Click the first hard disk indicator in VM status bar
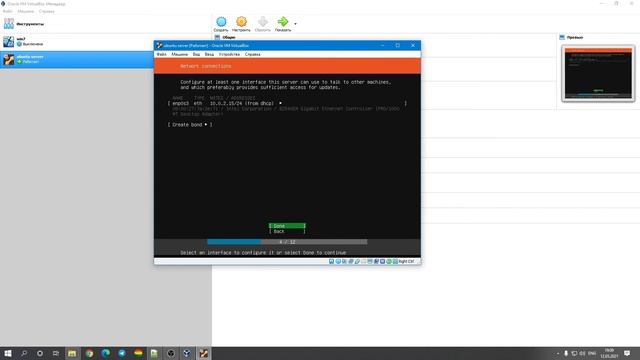 tap(331, 261)
